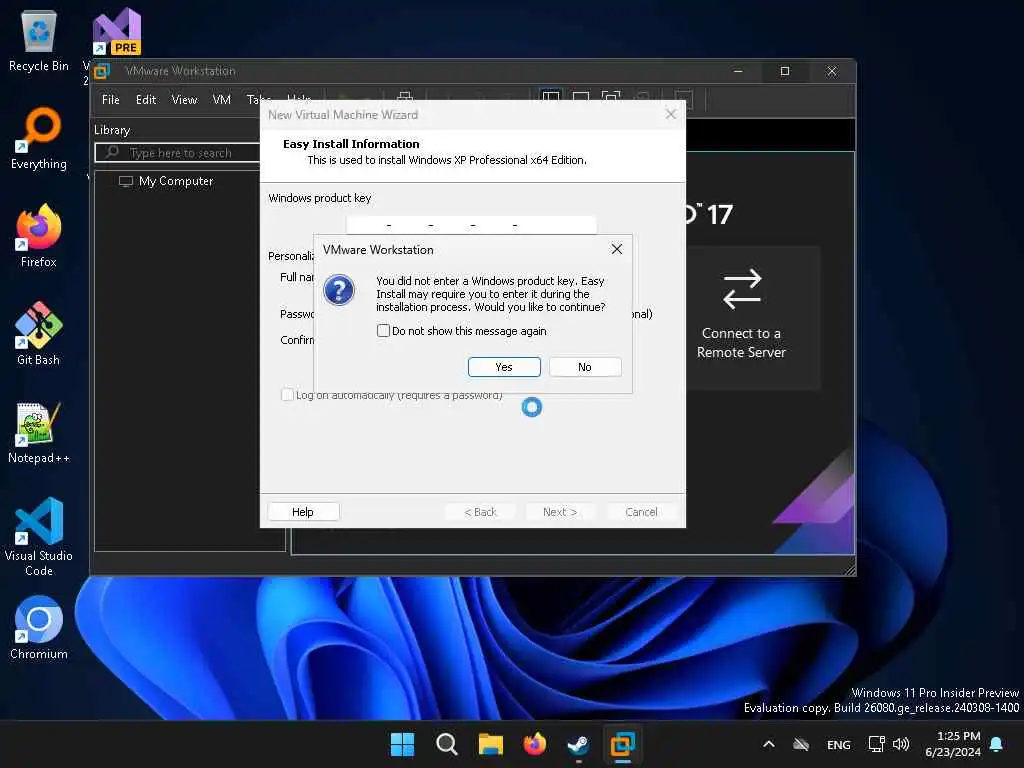Click the network tray icon
The width and height of the screenshot is (1024, 768).
[876, 744]
